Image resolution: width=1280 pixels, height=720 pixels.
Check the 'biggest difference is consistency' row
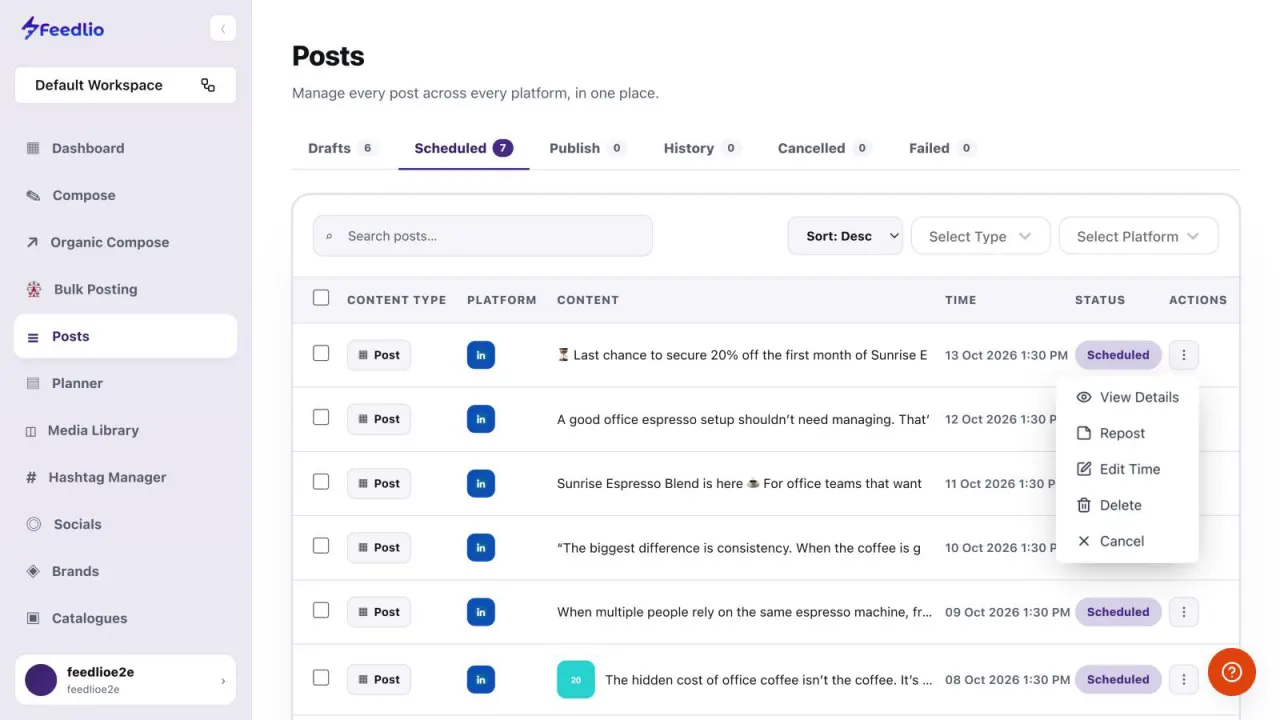(x=321, y=545)
